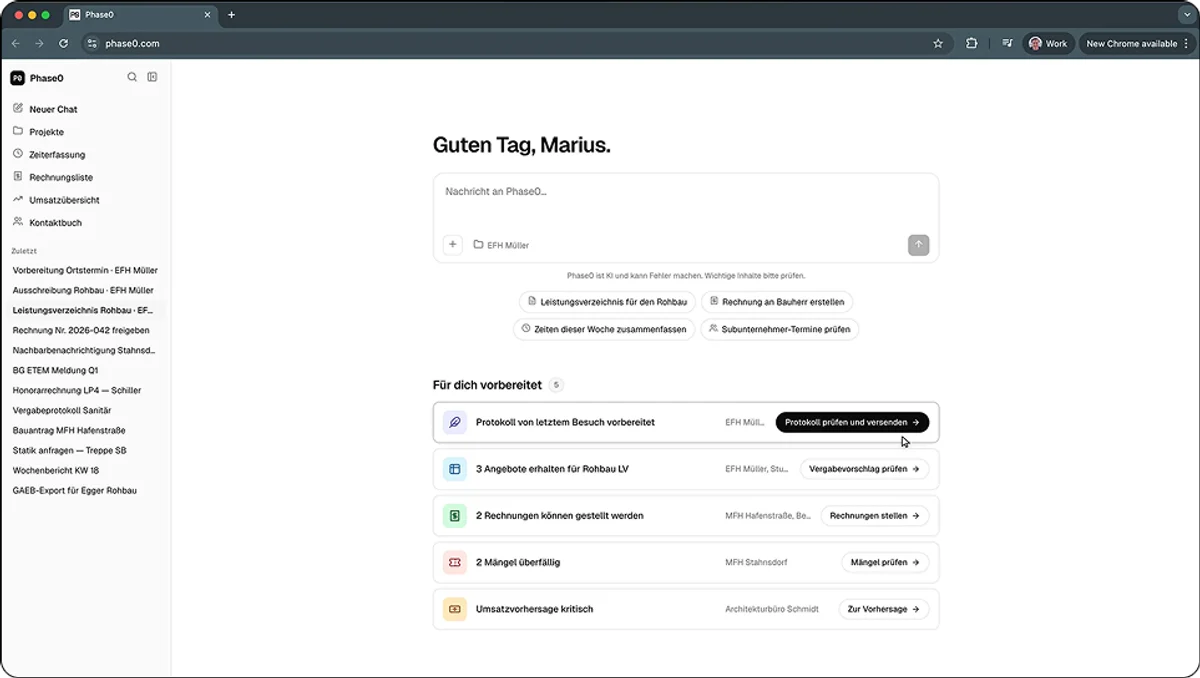Click the plus attachment button in message box
Image resolution: width=1200 pixels, height=678 pixels.
click(452, 244)
